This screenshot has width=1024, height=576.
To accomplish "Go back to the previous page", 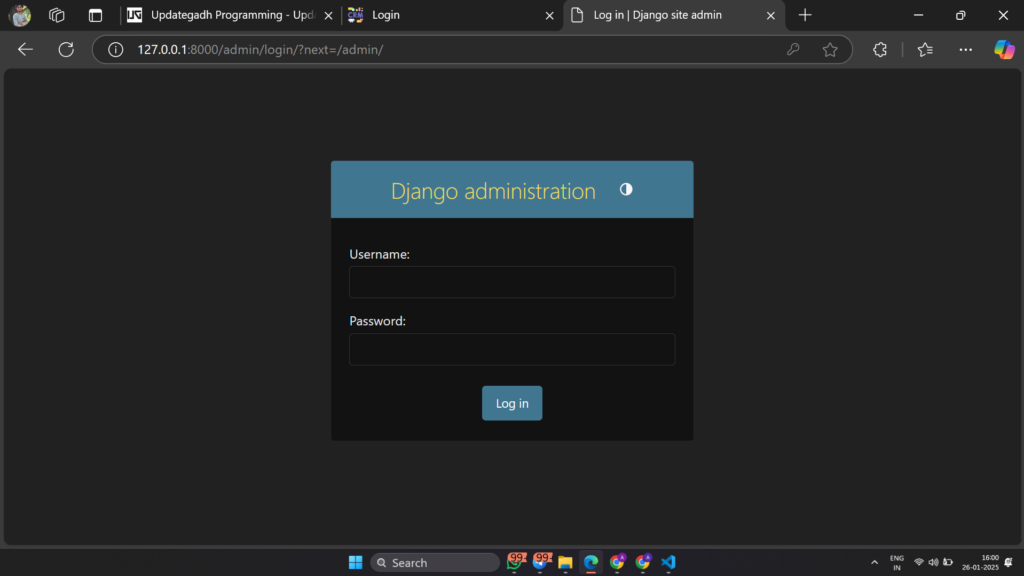I will [x=25, y=50].
